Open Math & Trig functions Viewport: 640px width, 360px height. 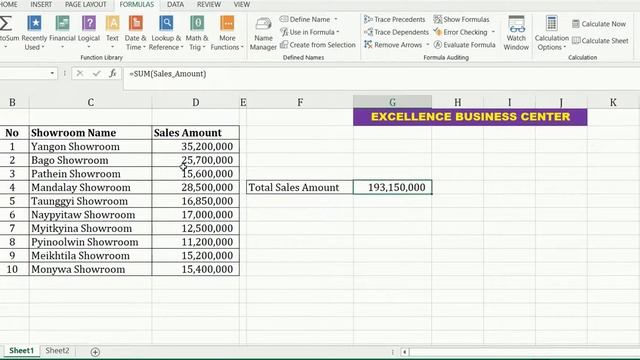click(x=197, y=33)
